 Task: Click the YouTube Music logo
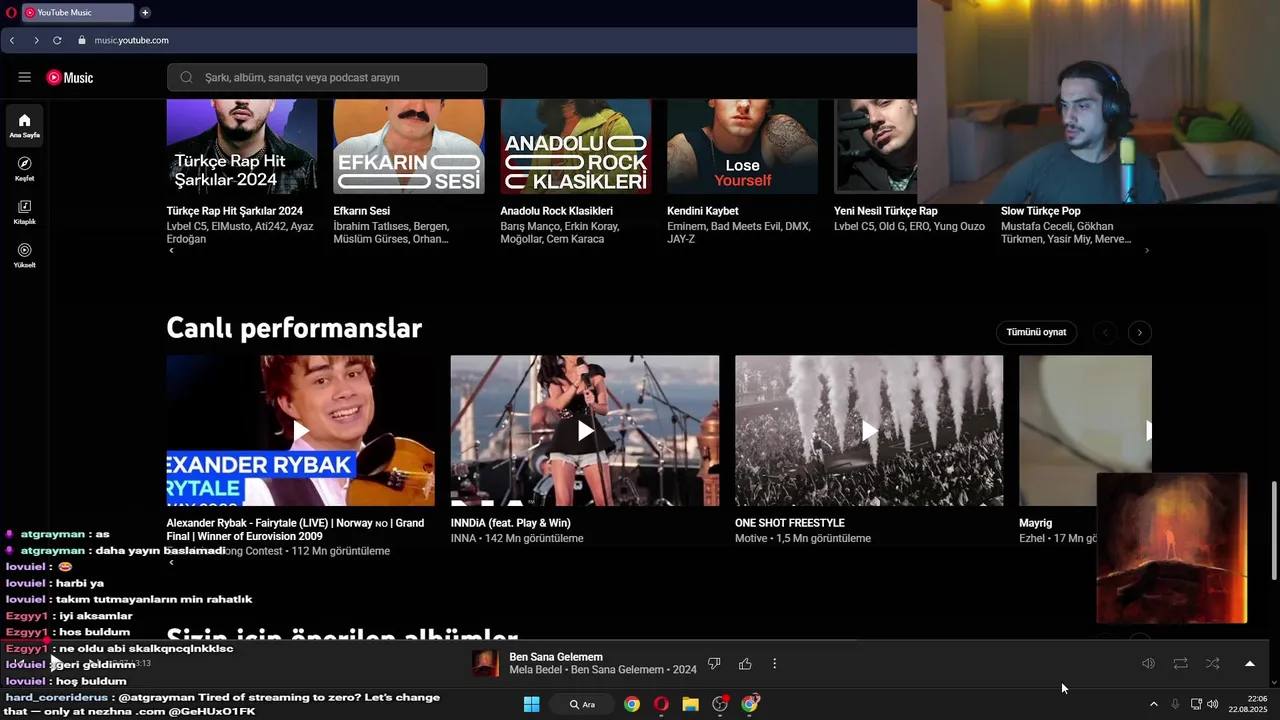70,77
